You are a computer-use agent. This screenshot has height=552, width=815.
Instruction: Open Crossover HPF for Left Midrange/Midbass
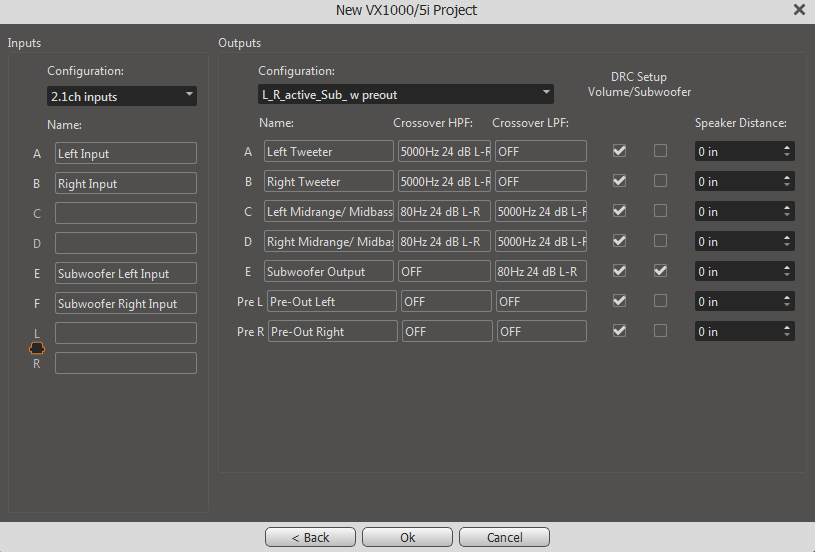(x=444, y=212)
